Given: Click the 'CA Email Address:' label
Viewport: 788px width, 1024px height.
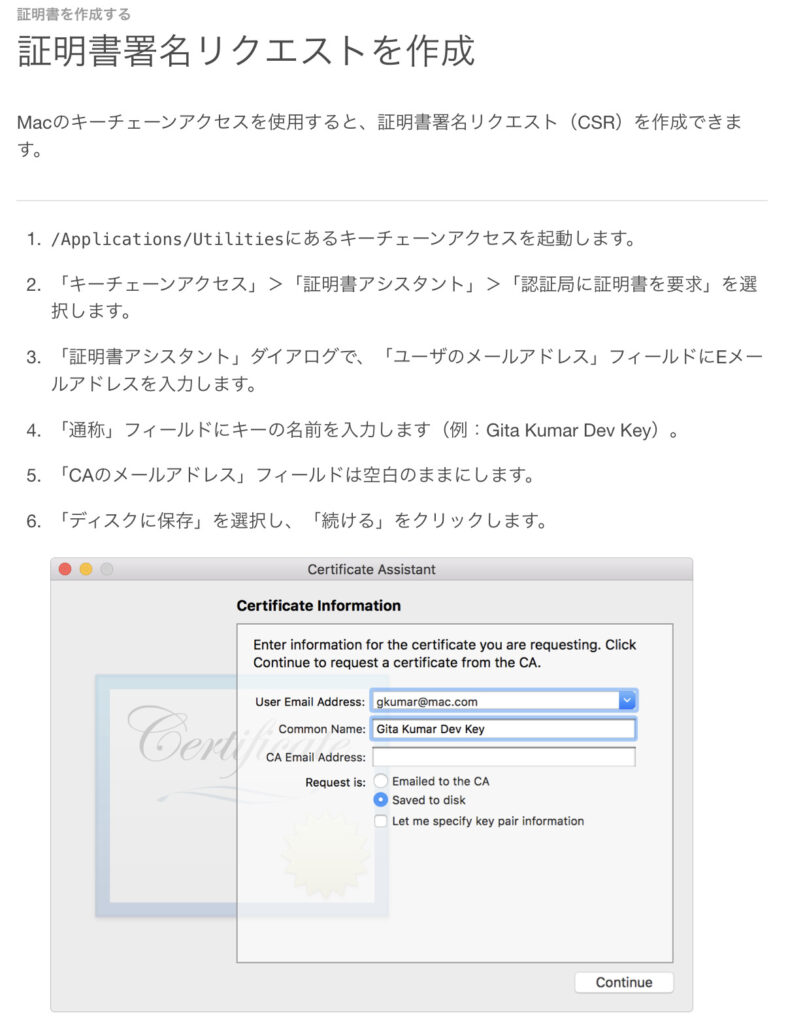Looking at the screenshot, I should (316, 757).
